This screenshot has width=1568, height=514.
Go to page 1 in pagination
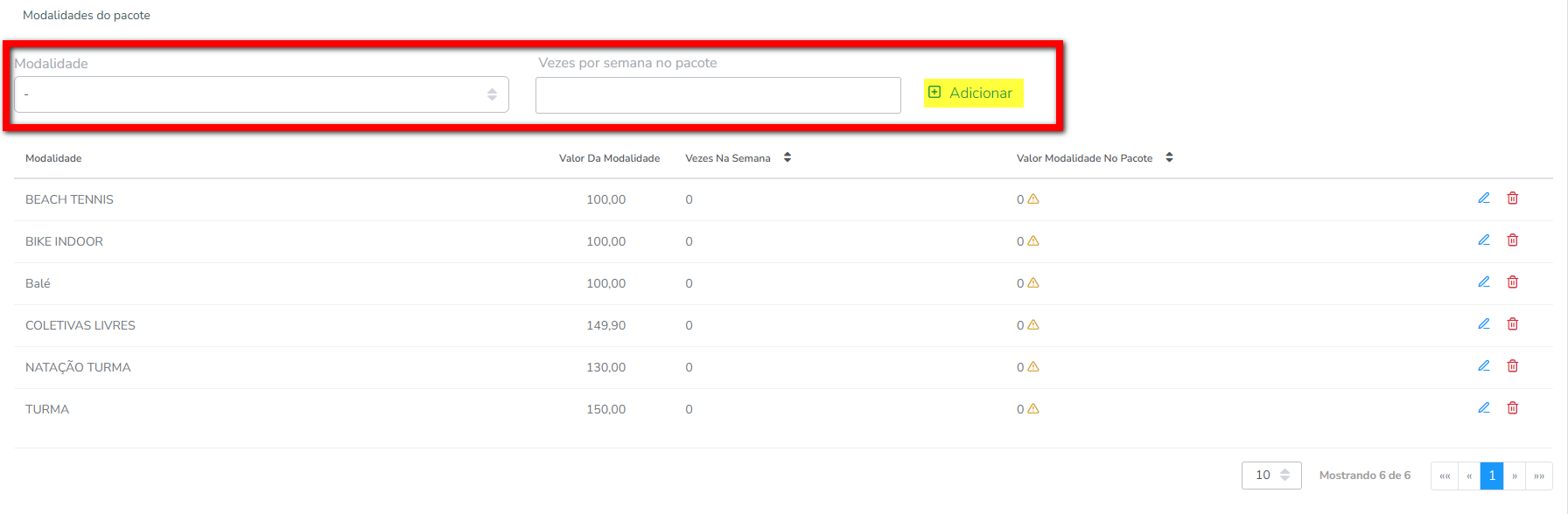point(1492,476)
